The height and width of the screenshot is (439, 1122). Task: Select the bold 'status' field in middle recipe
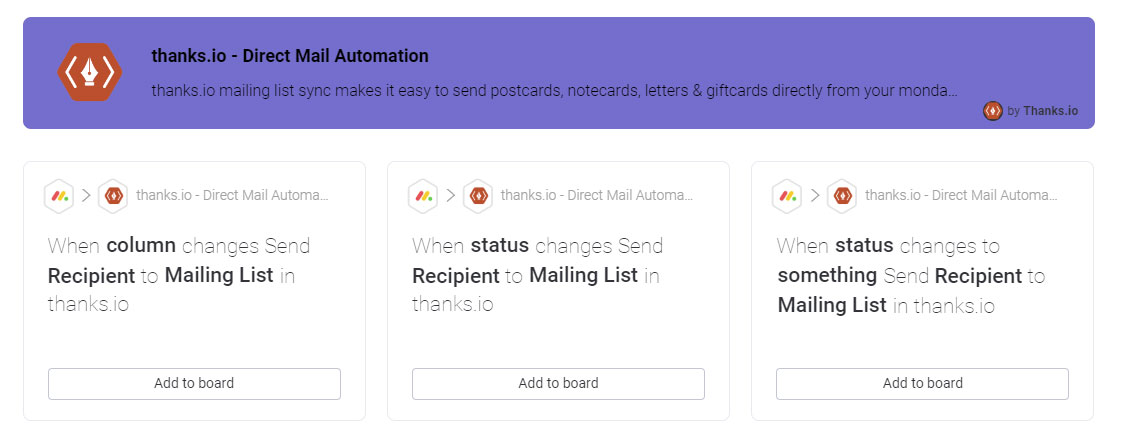pos(500,246)
